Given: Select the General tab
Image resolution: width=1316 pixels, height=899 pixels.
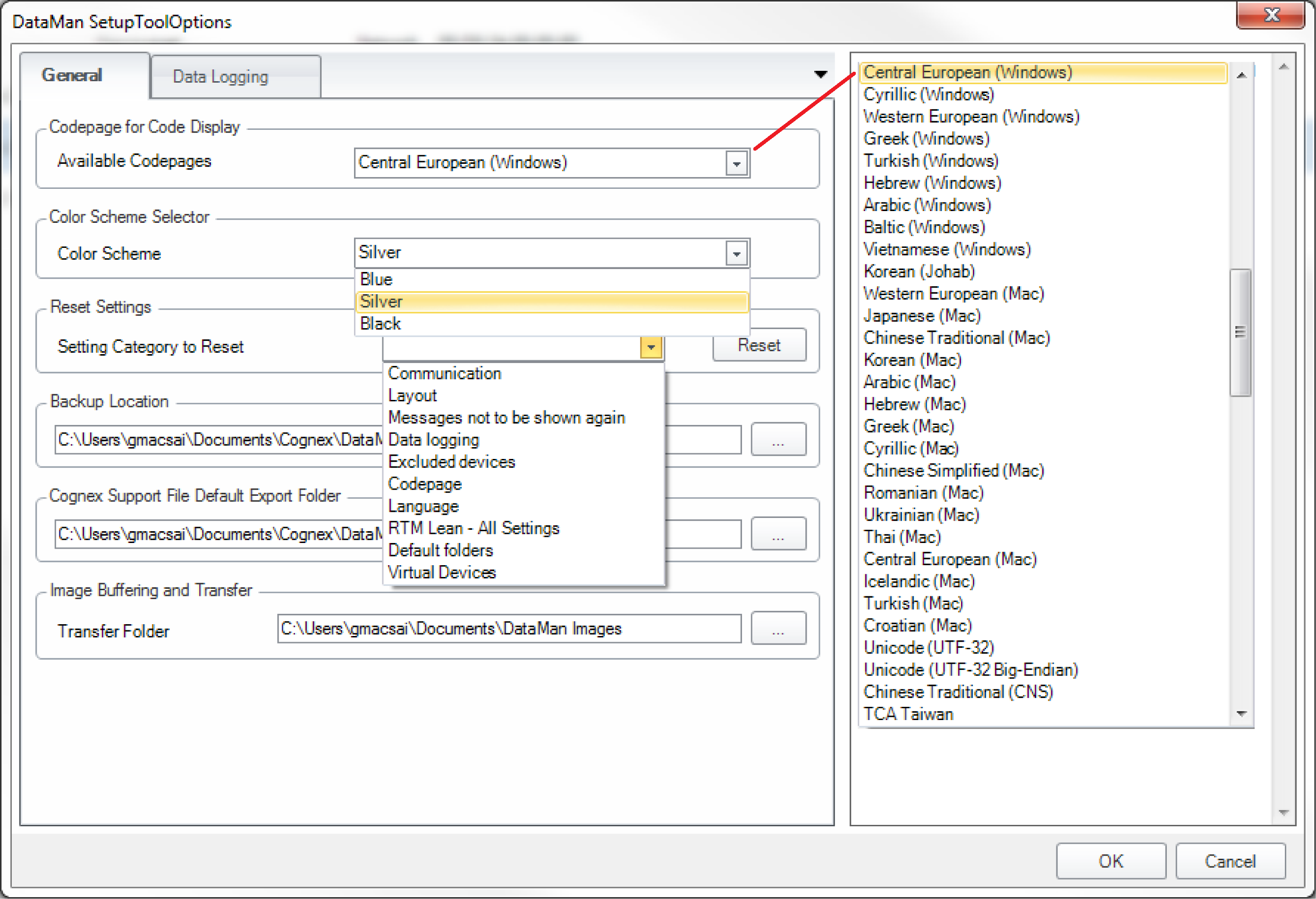Looking at the screenshot, I should coord(72,76).
